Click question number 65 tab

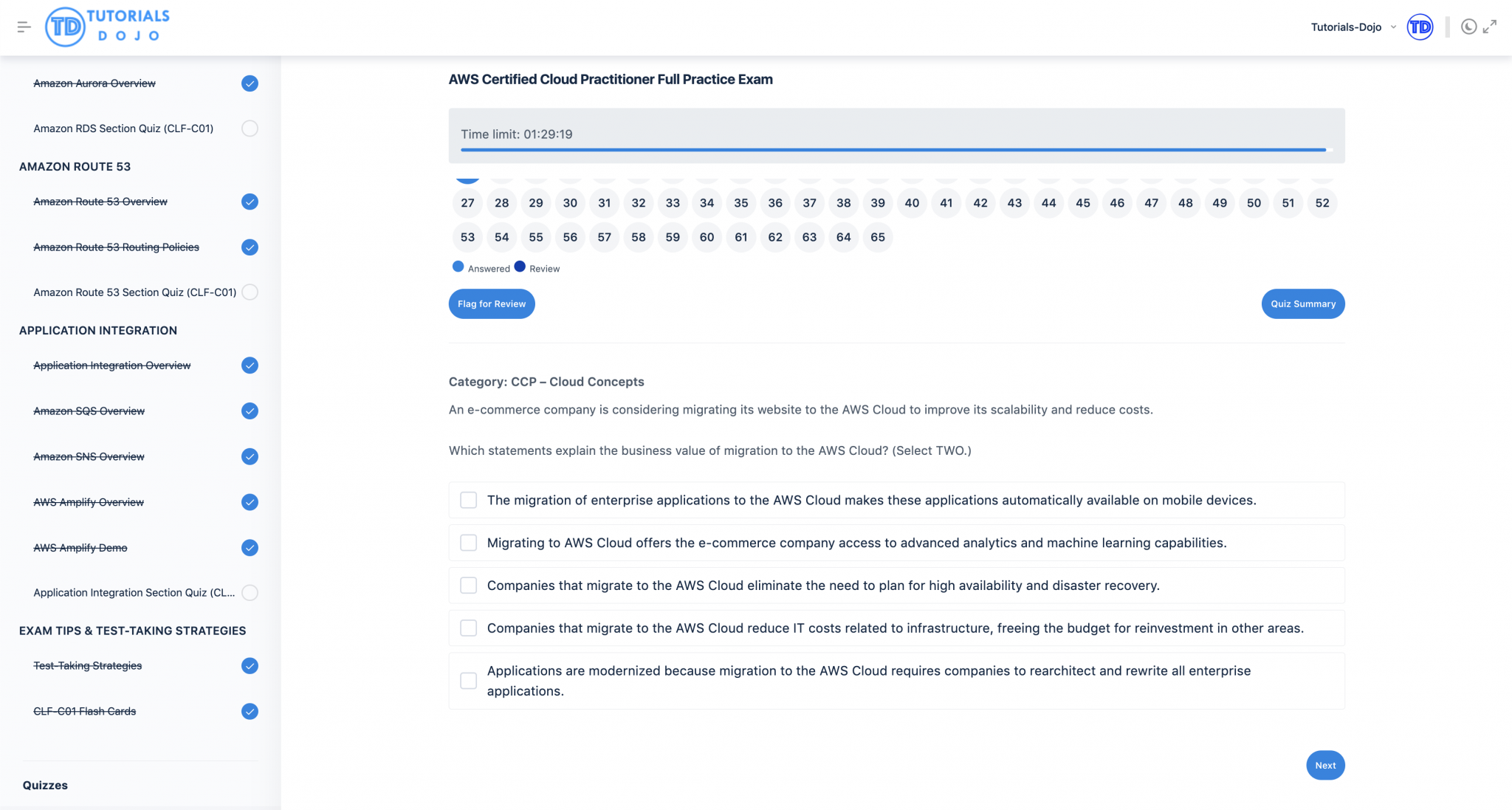click(x=877, y=237)
